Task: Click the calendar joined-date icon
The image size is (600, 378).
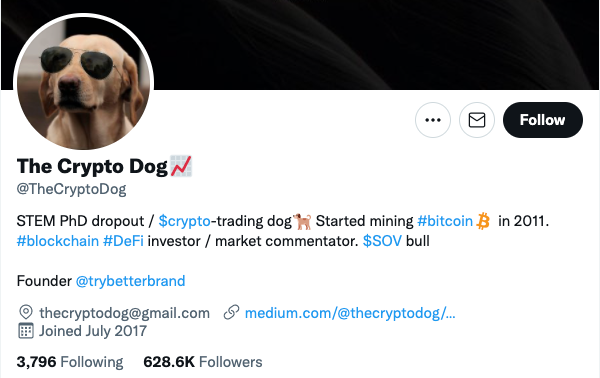Action: 26,331
